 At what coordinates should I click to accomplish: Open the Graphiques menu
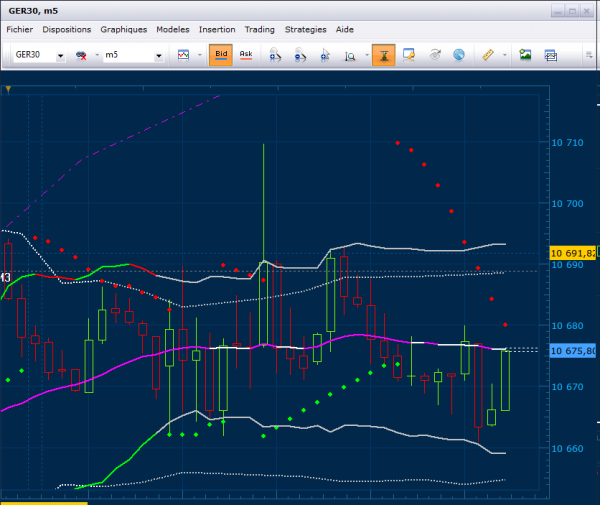tap(123, 30)
